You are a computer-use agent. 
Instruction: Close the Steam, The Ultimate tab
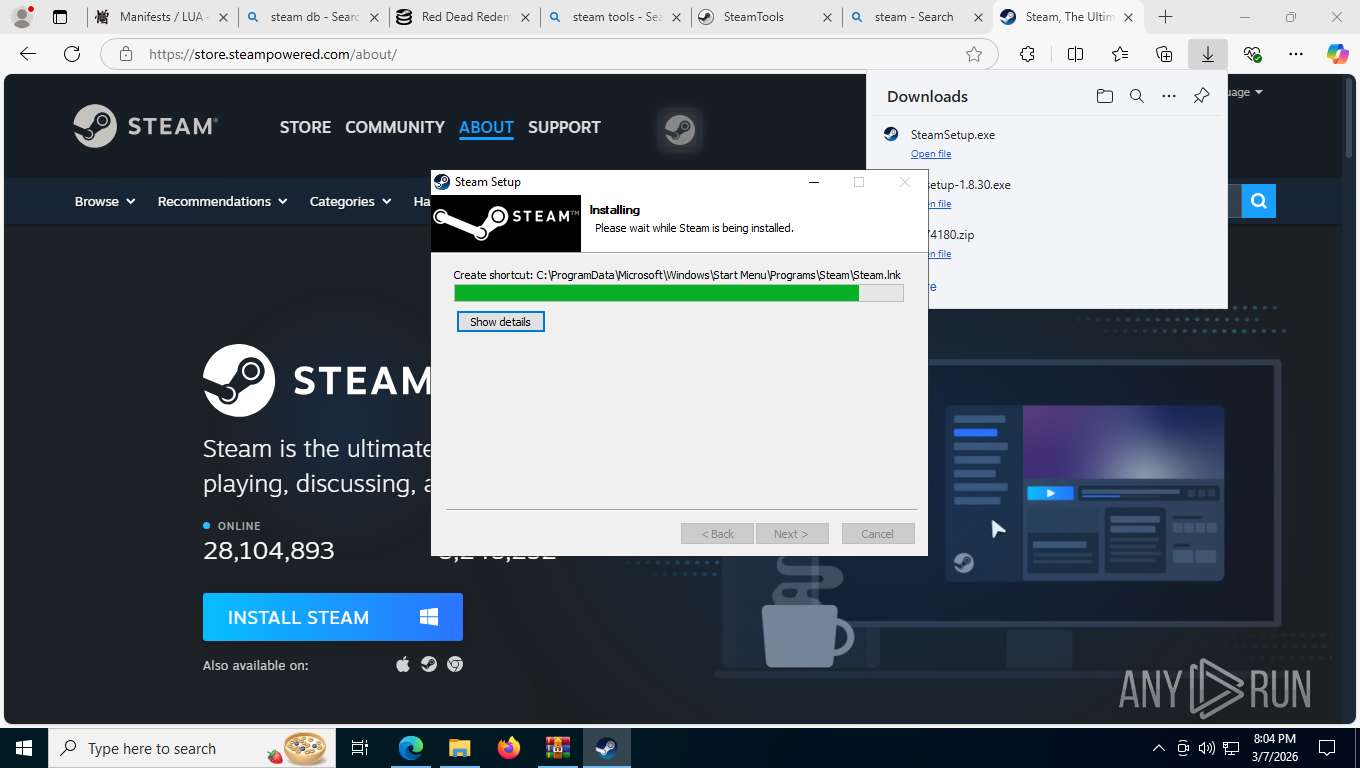click(1128, 17)
